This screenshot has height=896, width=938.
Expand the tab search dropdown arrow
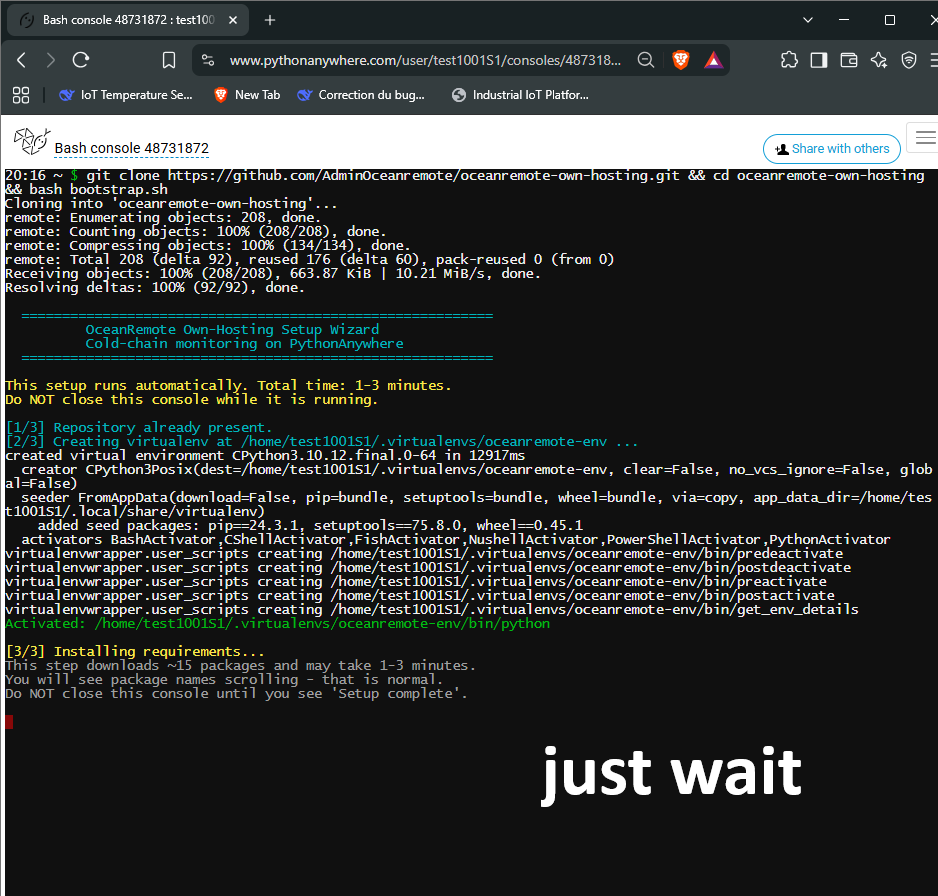808,20
